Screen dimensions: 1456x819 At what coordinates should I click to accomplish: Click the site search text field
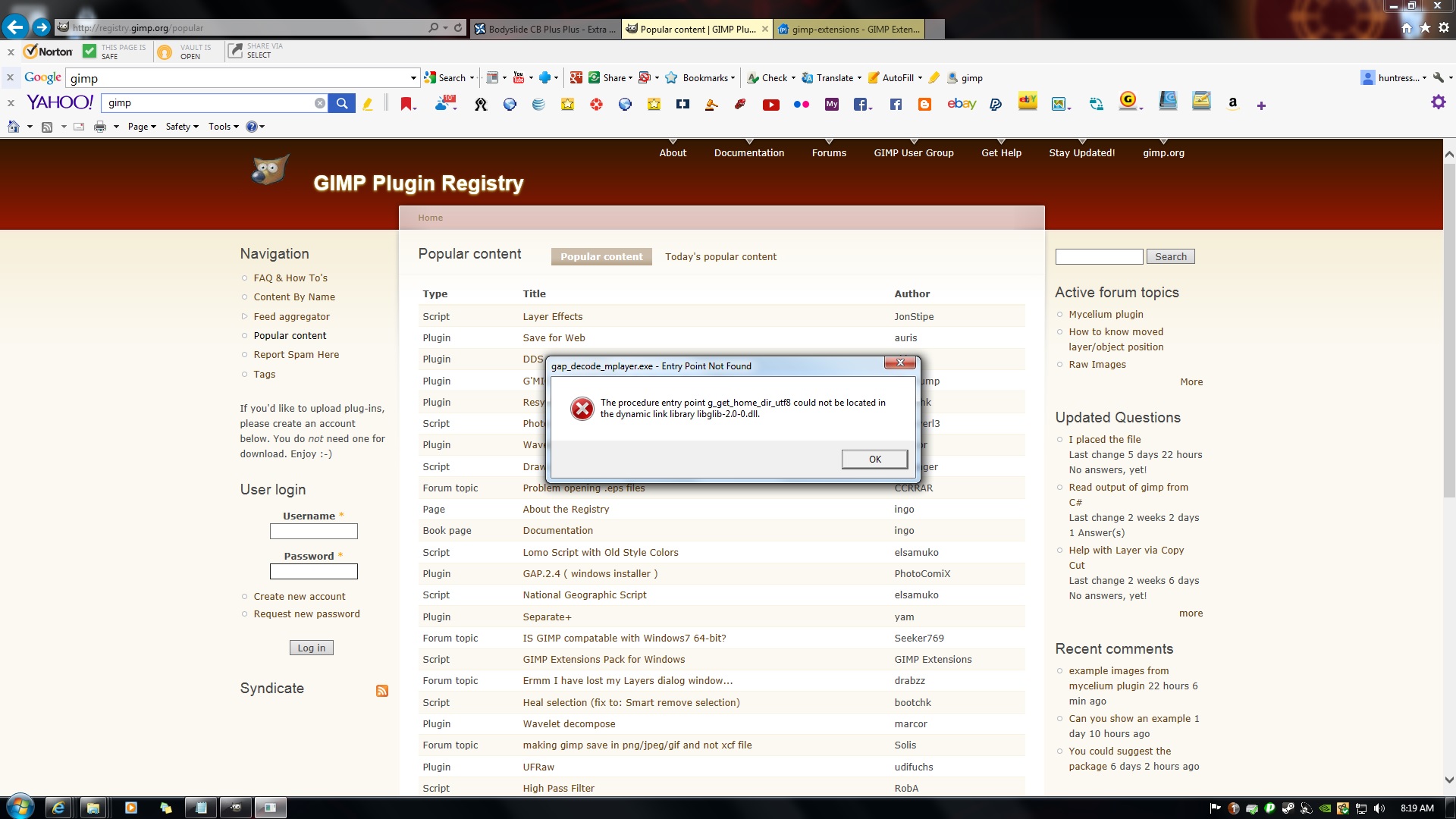[1099, 257]
